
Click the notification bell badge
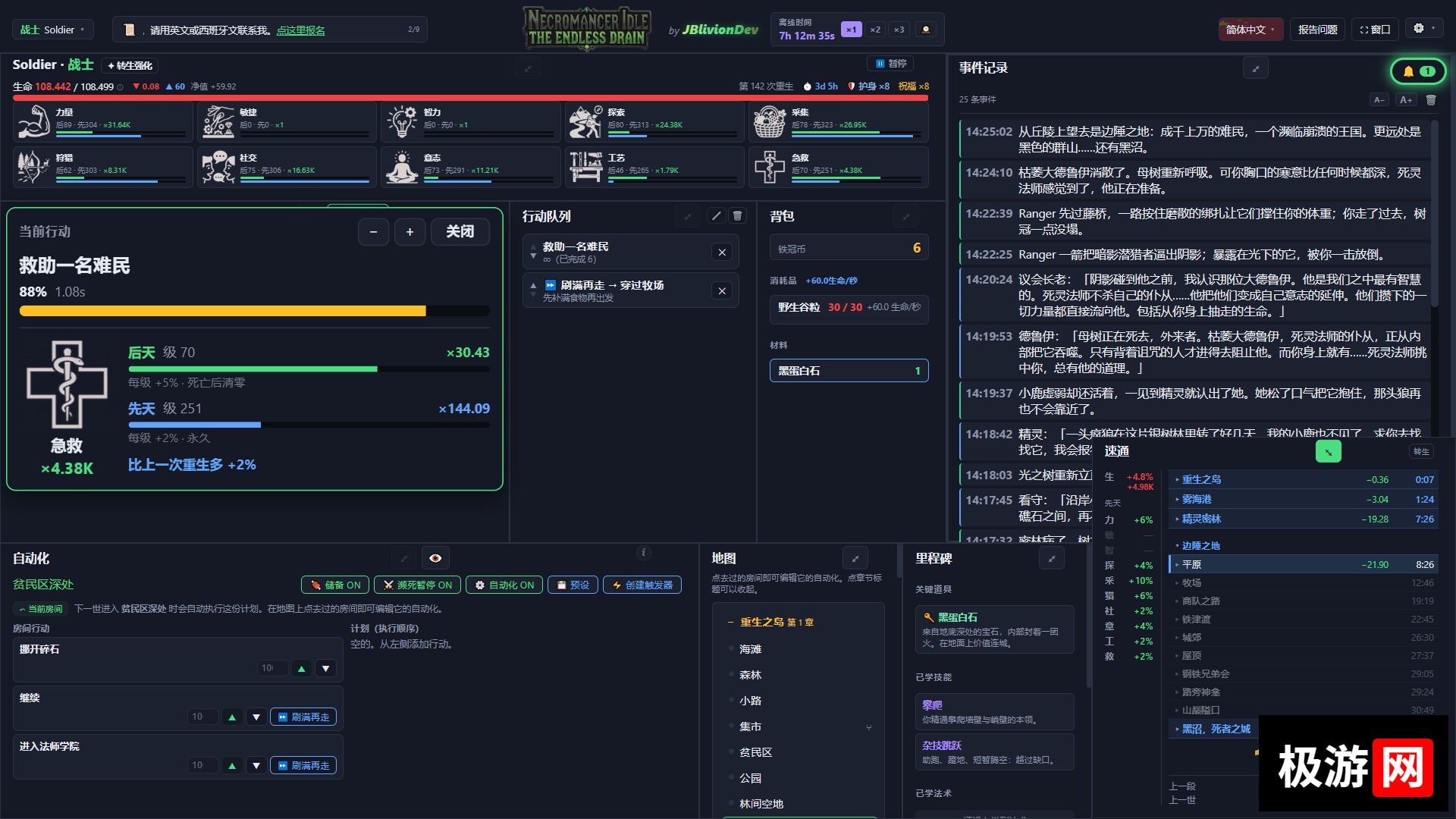pos(1417,71)
